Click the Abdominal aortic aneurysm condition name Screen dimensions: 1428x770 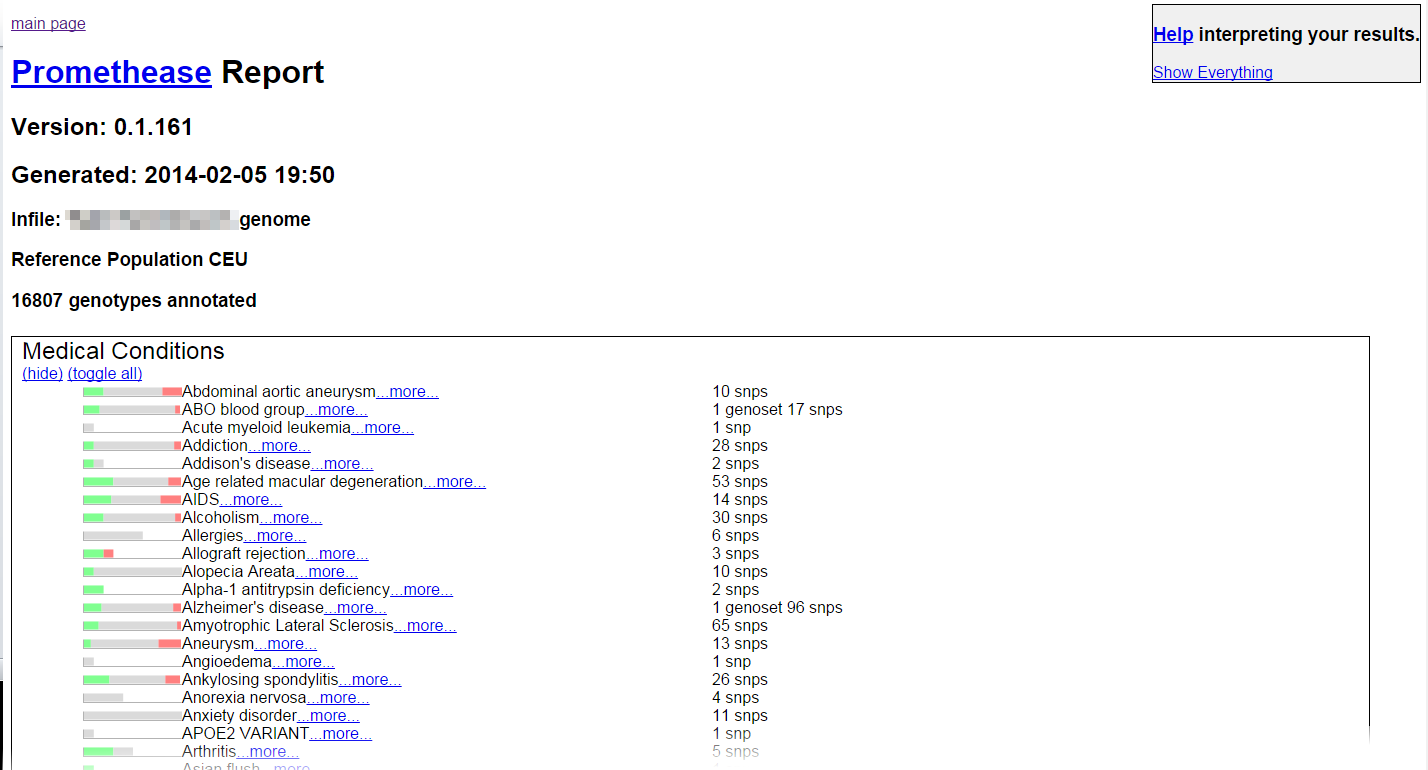(279, 392)
